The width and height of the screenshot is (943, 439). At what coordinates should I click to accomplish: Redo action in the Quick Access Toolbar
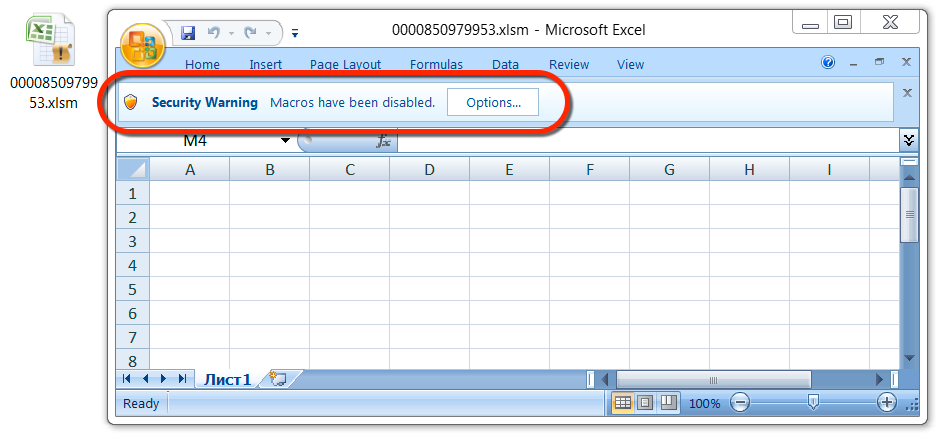point(251,32)
